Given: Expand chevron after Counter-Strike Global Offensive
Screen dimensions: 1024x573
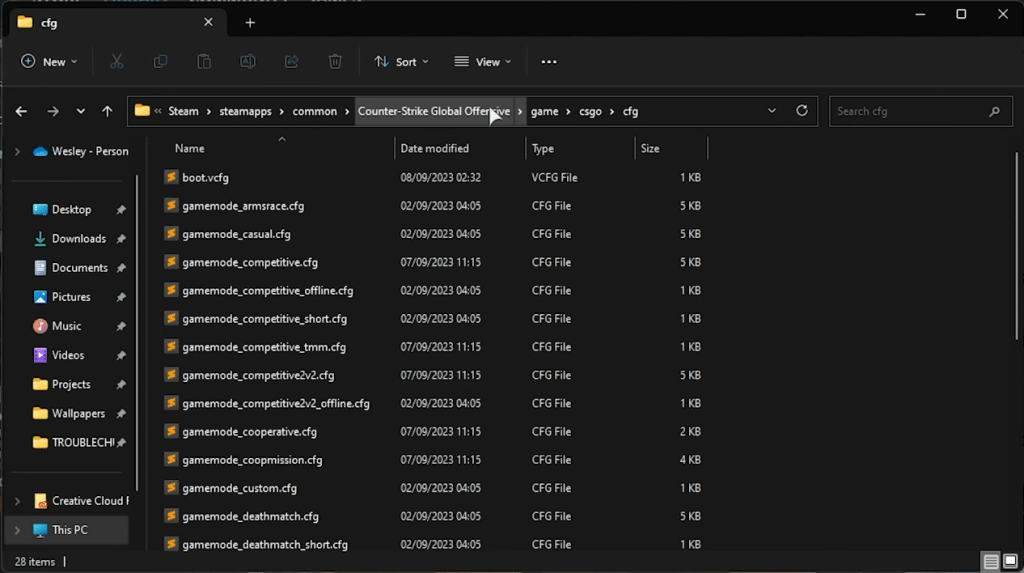Looking at the screenshot, I should coord(520,112).
